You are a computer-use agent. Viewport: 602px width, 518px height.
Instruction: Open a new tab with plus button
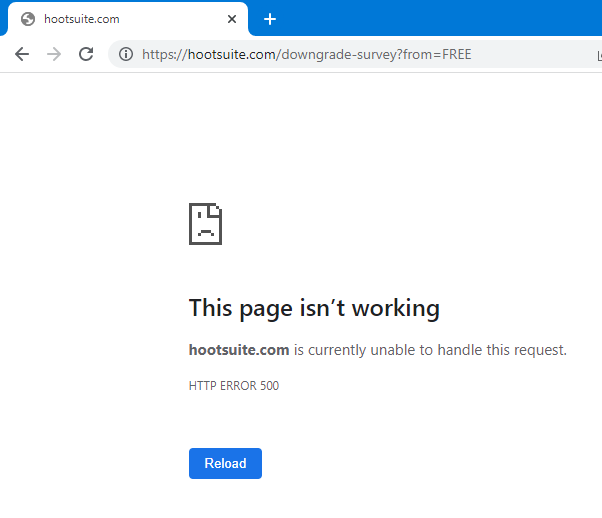point(270,19)
